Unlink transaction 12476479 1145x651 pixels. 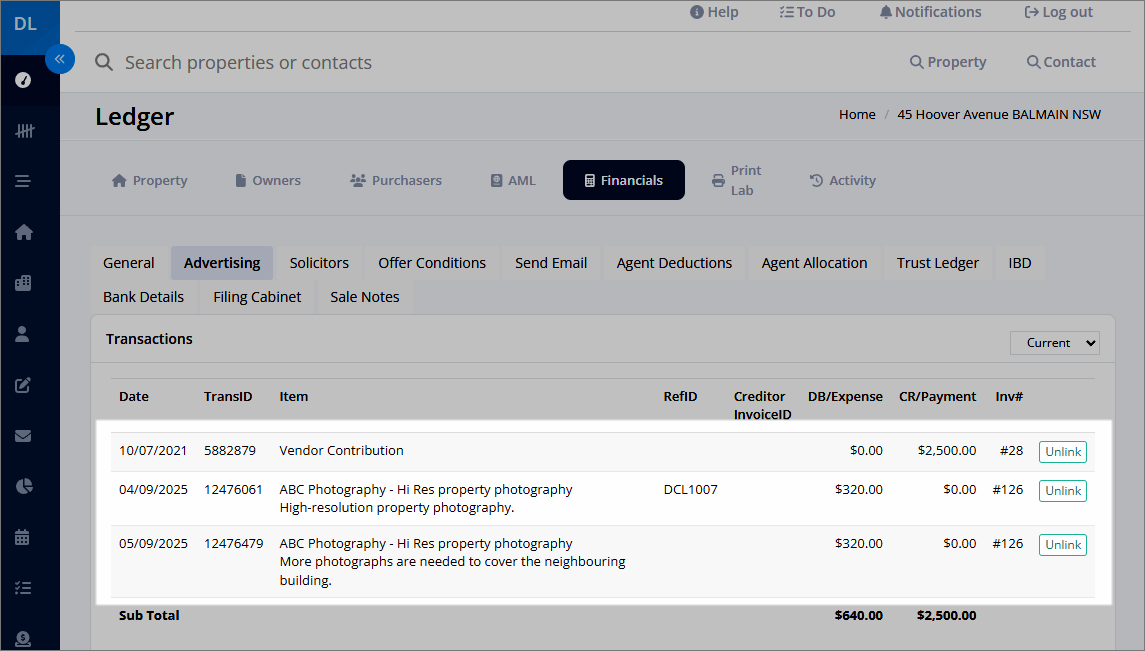(x=1062, y=545)
